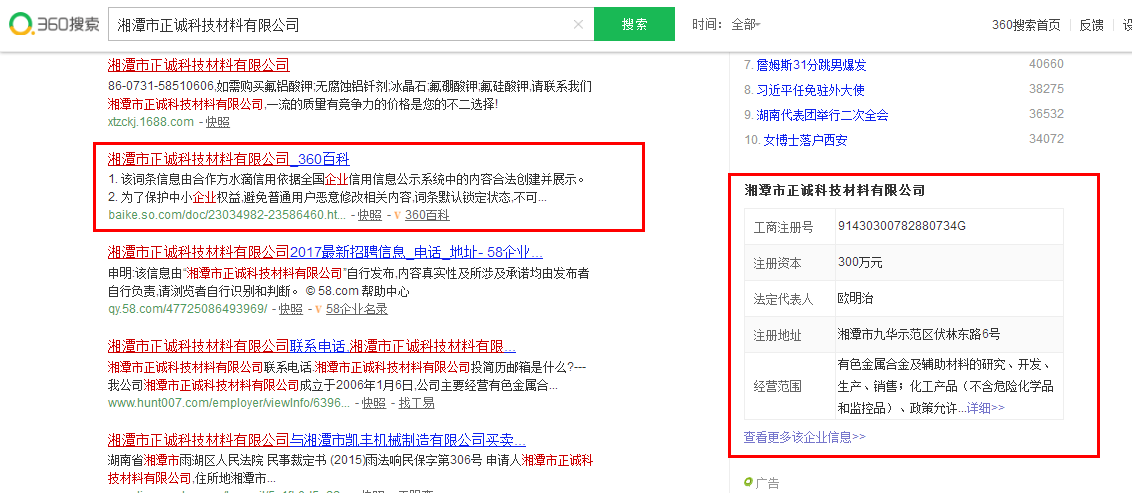Expand 经营范围 with 详细>> link
The width and height of the screenshot is (1132, 493).
point(986,408)
